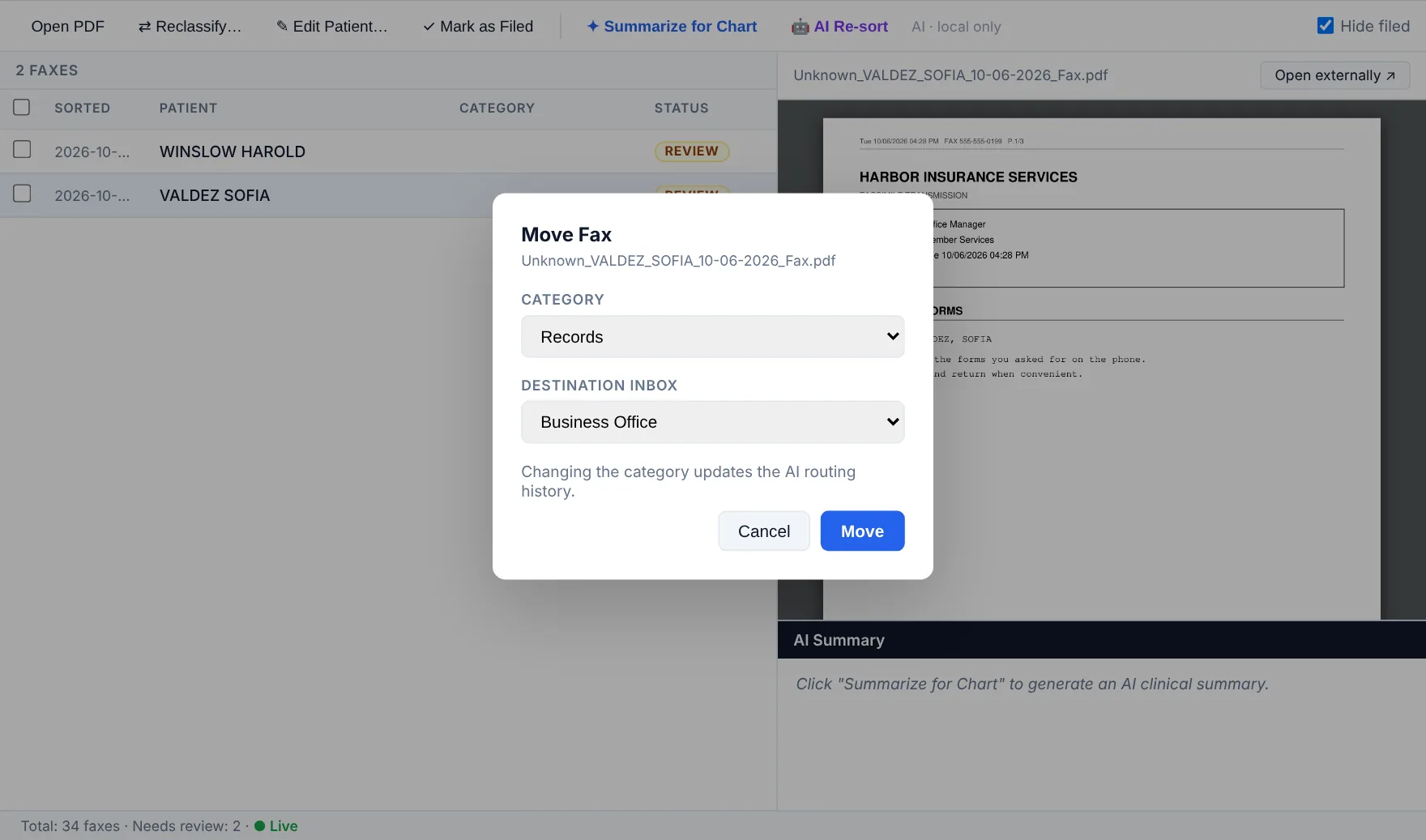Check the VALDEZ SOFIA row checkbox
The width and height of the screenshot is (1426, 840).
[x=22, y=193]
